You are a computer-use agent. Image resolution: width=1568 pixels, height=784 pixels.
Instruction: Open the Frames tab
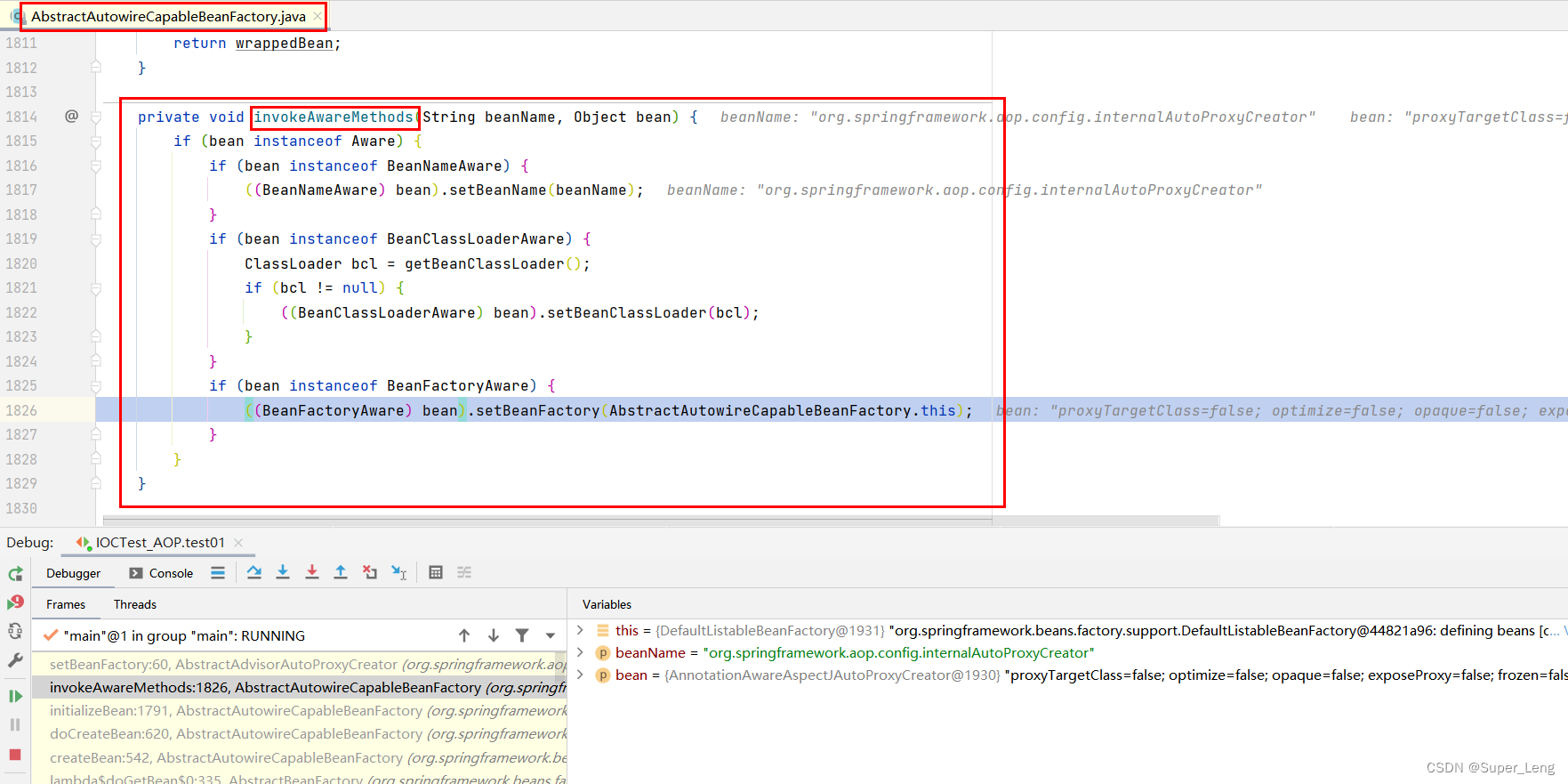[66, 604]
